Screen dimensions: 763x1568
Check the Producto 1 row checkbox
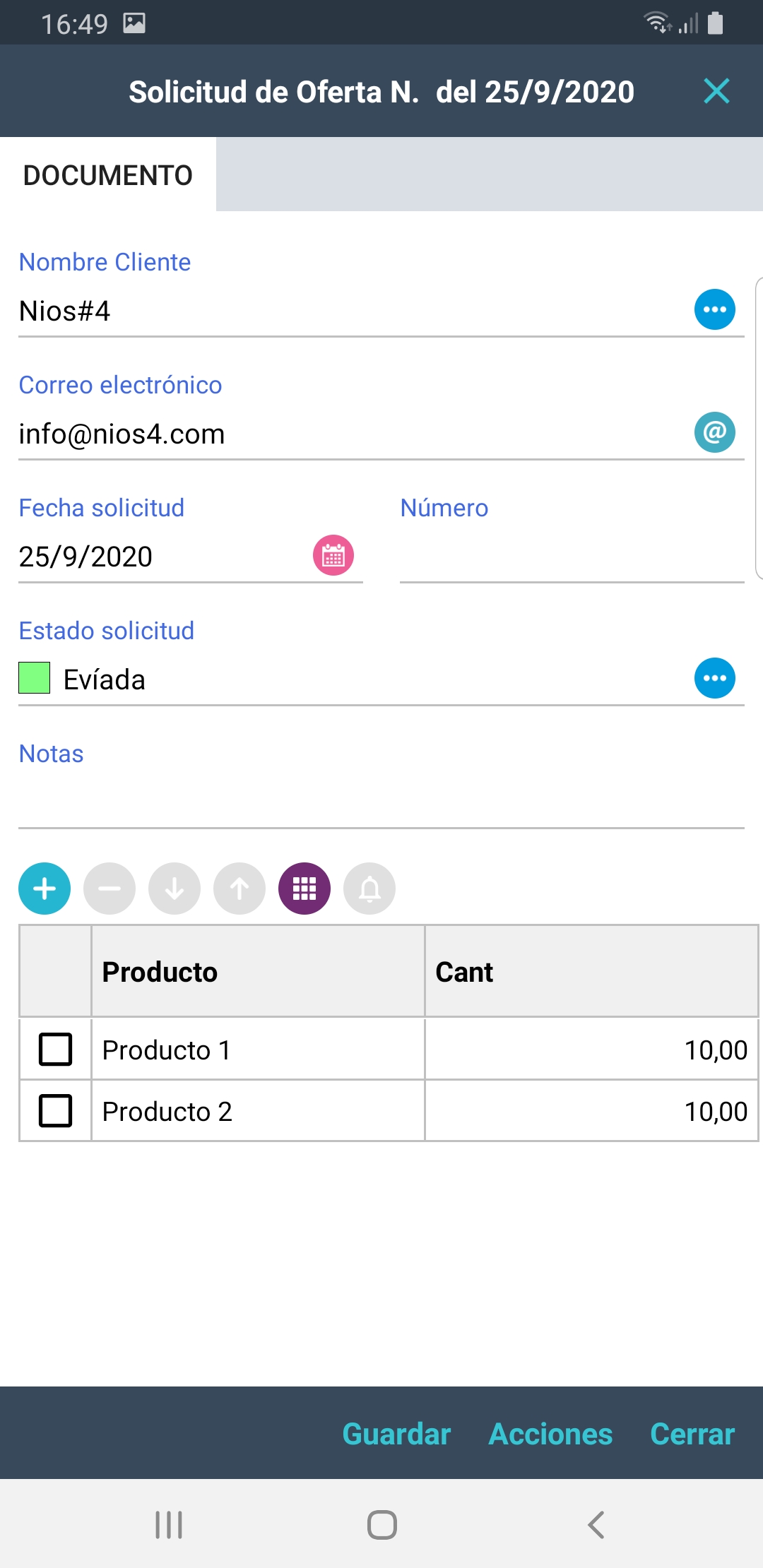(55, 1049)
